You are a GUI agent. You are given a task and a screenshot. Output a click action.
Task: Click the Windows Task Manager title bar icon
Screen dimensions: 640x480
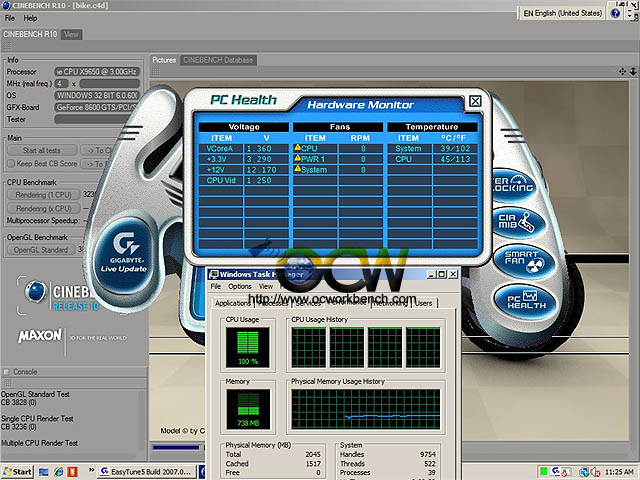click(214, 274)
